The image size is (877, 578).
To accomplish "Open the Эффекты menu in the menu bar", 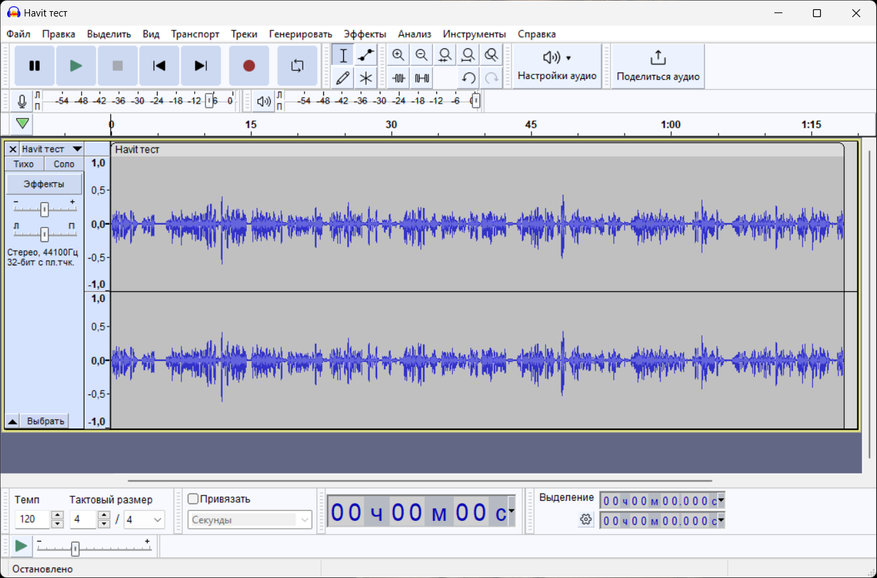I will [x=364, y=34].
